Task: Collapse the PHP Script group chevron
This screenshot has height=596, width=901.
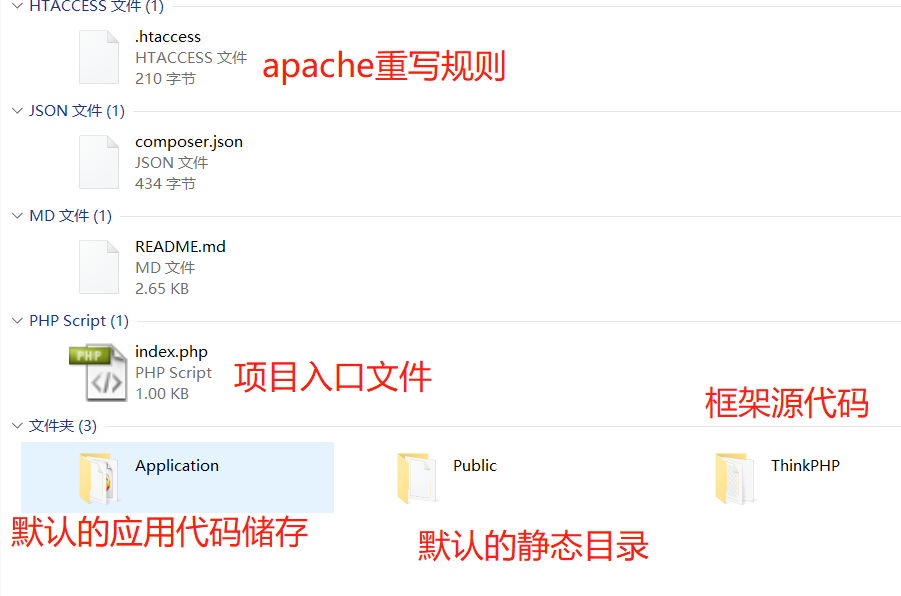Action: (17, 321)
